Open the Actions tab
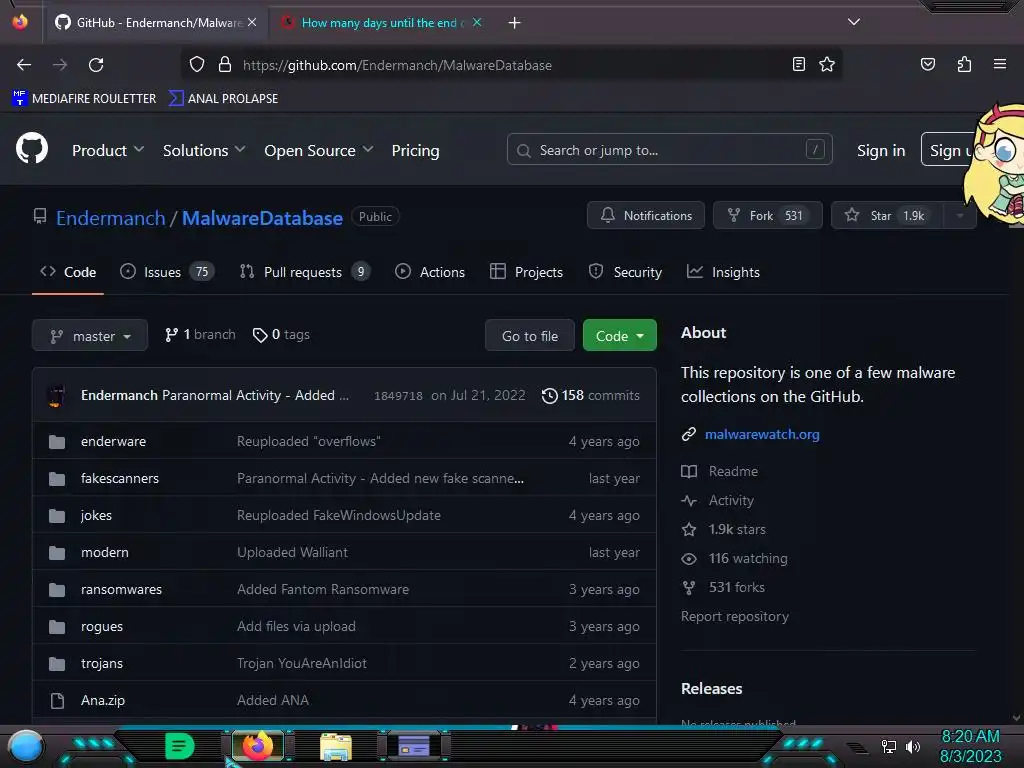The image size is (1024, 768). [x=430, y=272]
